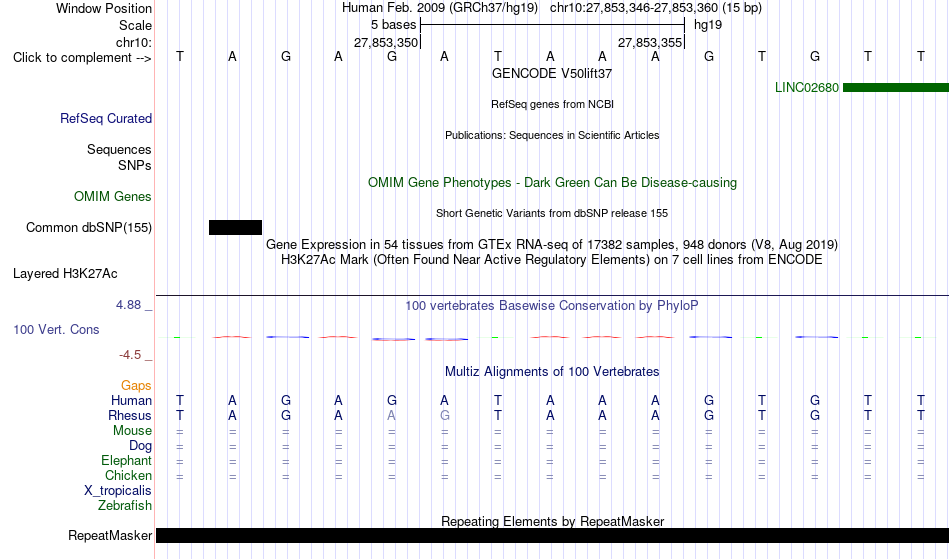
Task: Click the '5 bases' scale label
Action: [x=394, y=25]
